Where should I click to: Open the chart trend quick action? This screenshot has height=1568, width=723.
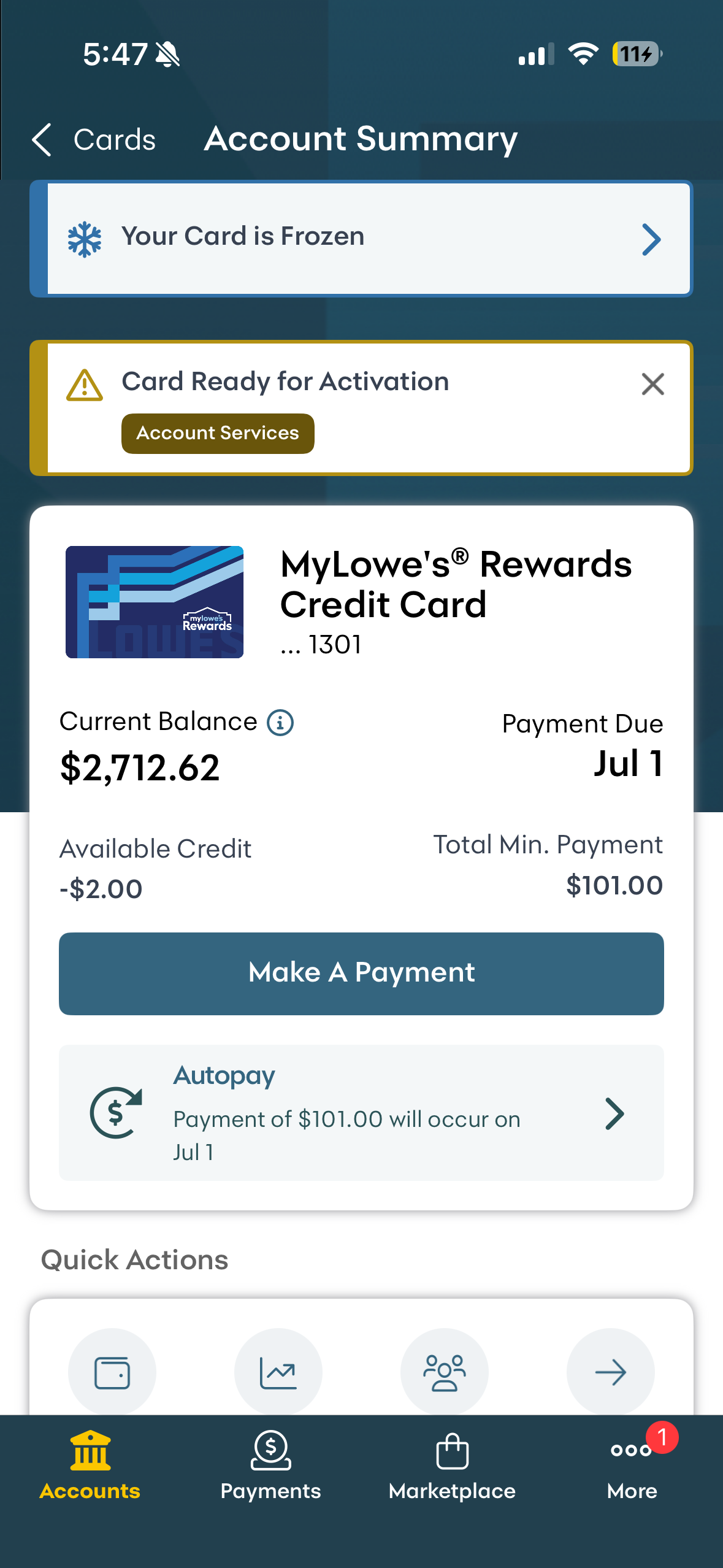278,1372
